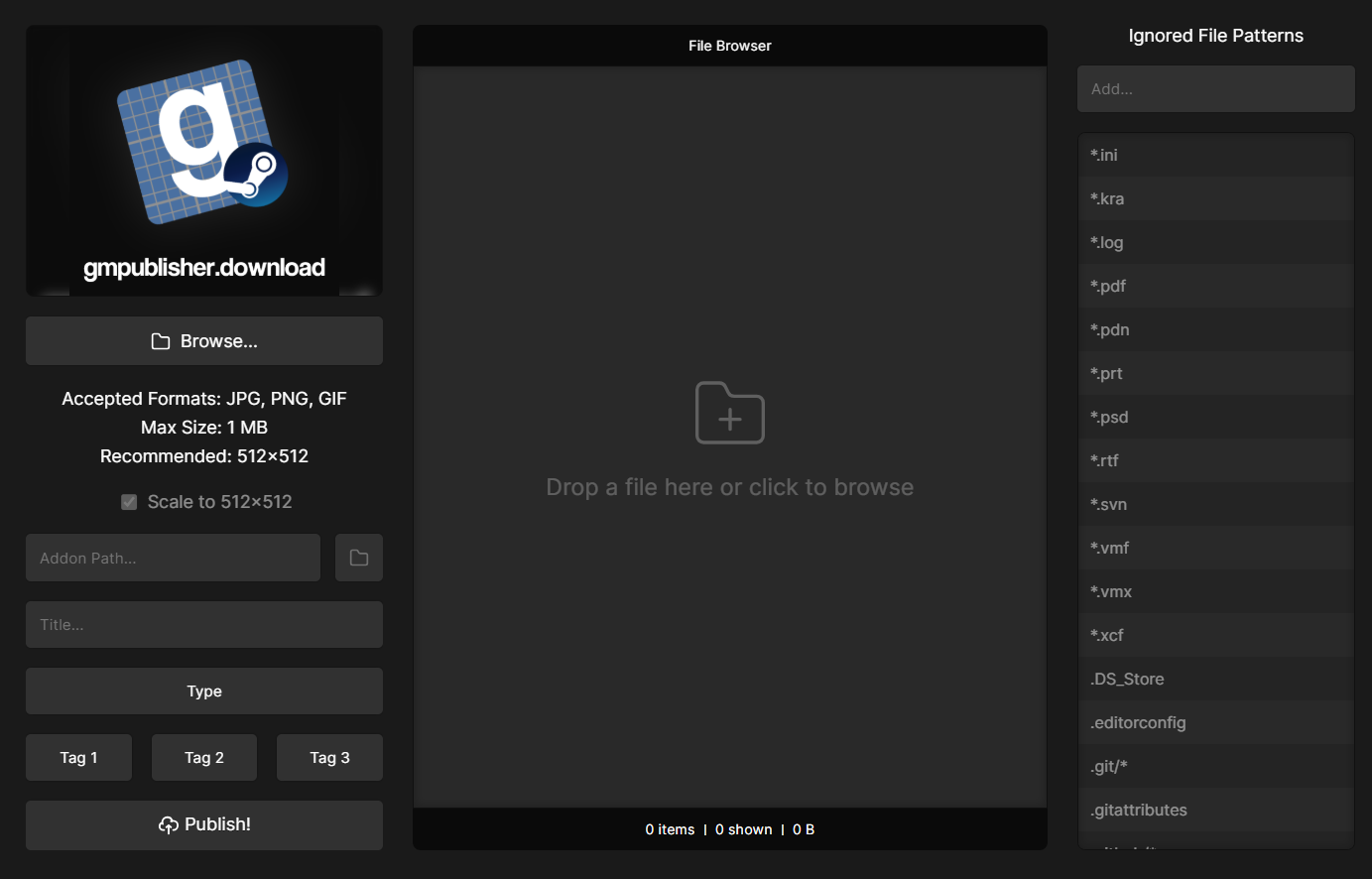This screenshot has height=879, width=1372.
Task: Select the .DS_Store ignored pattern
Action: 1216,679
